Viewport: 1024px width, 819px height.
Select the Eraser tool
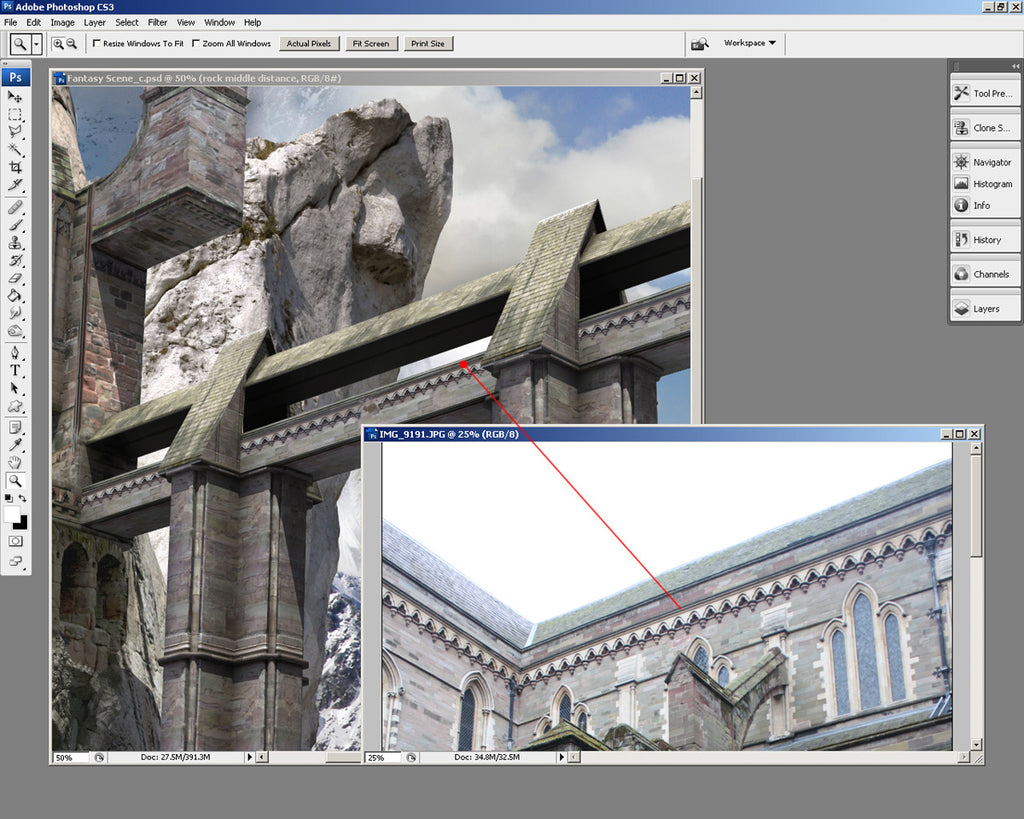coord(15,278)
